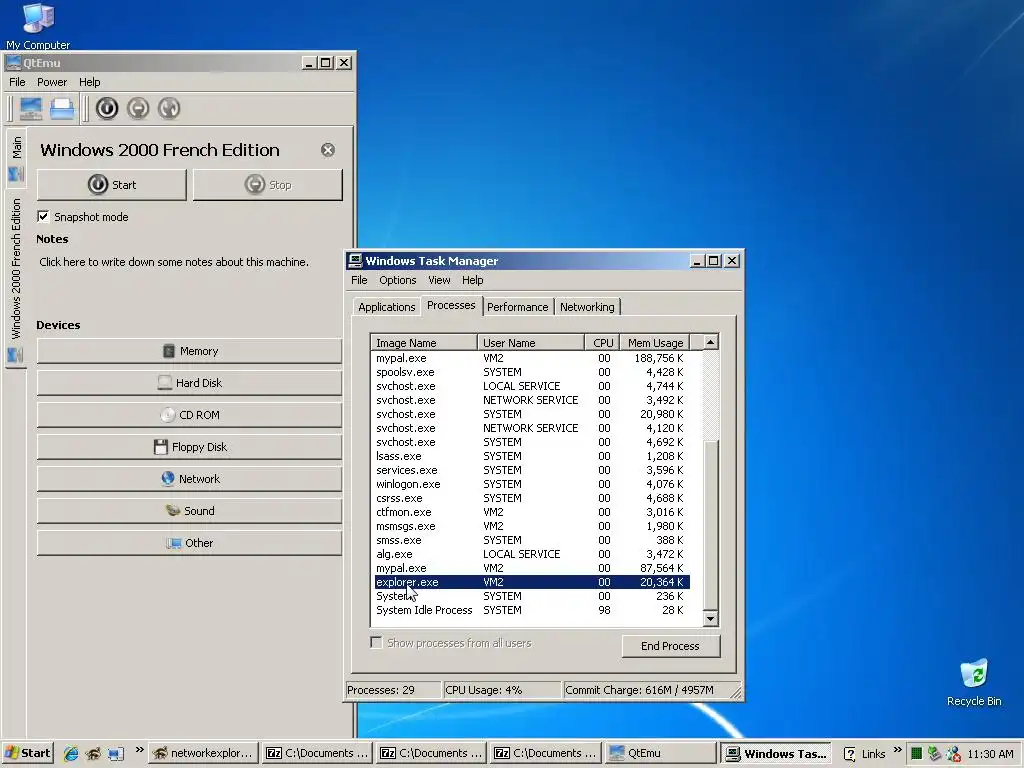Image resolution: width=1024 pixels, height=768 pixels.
Task: Expand the Other device section
Action: coord(189,543)
